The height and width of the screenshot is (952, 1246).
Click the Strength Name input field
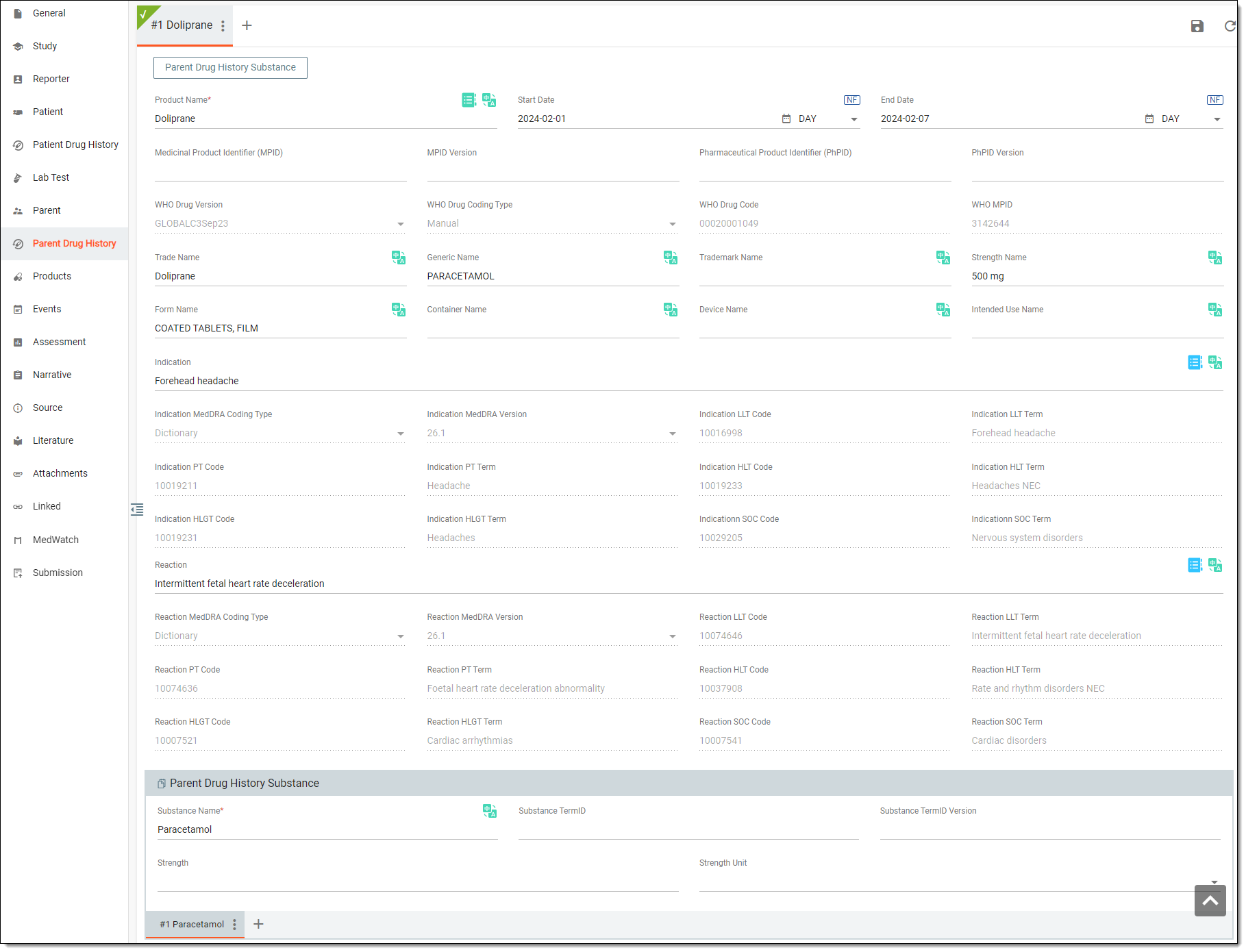pos(1097,277)
